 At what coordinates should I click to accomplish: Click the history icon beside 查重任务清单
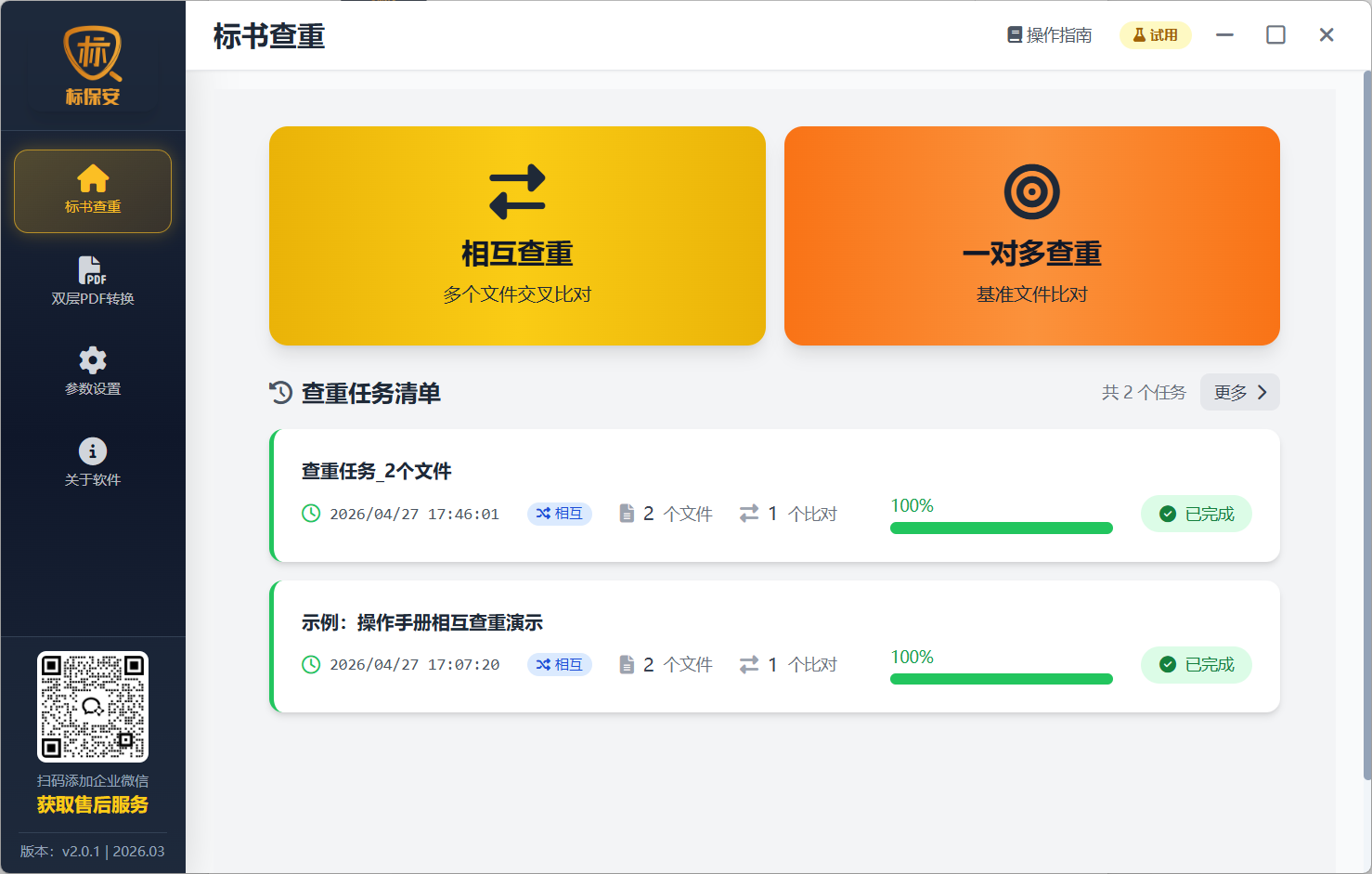281,393
